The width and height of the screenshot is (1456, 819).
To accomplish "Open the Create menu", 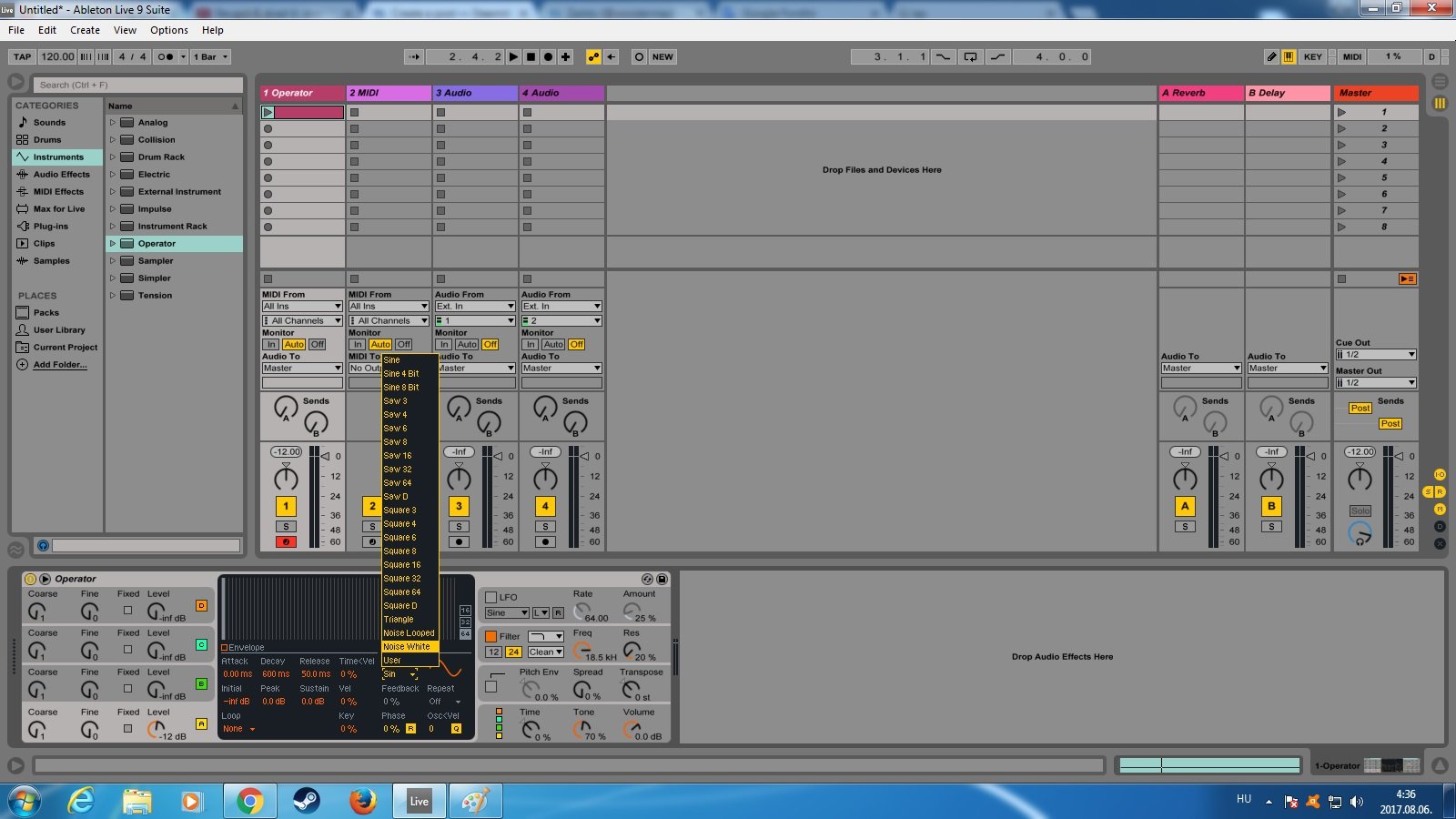I will 85,30.
